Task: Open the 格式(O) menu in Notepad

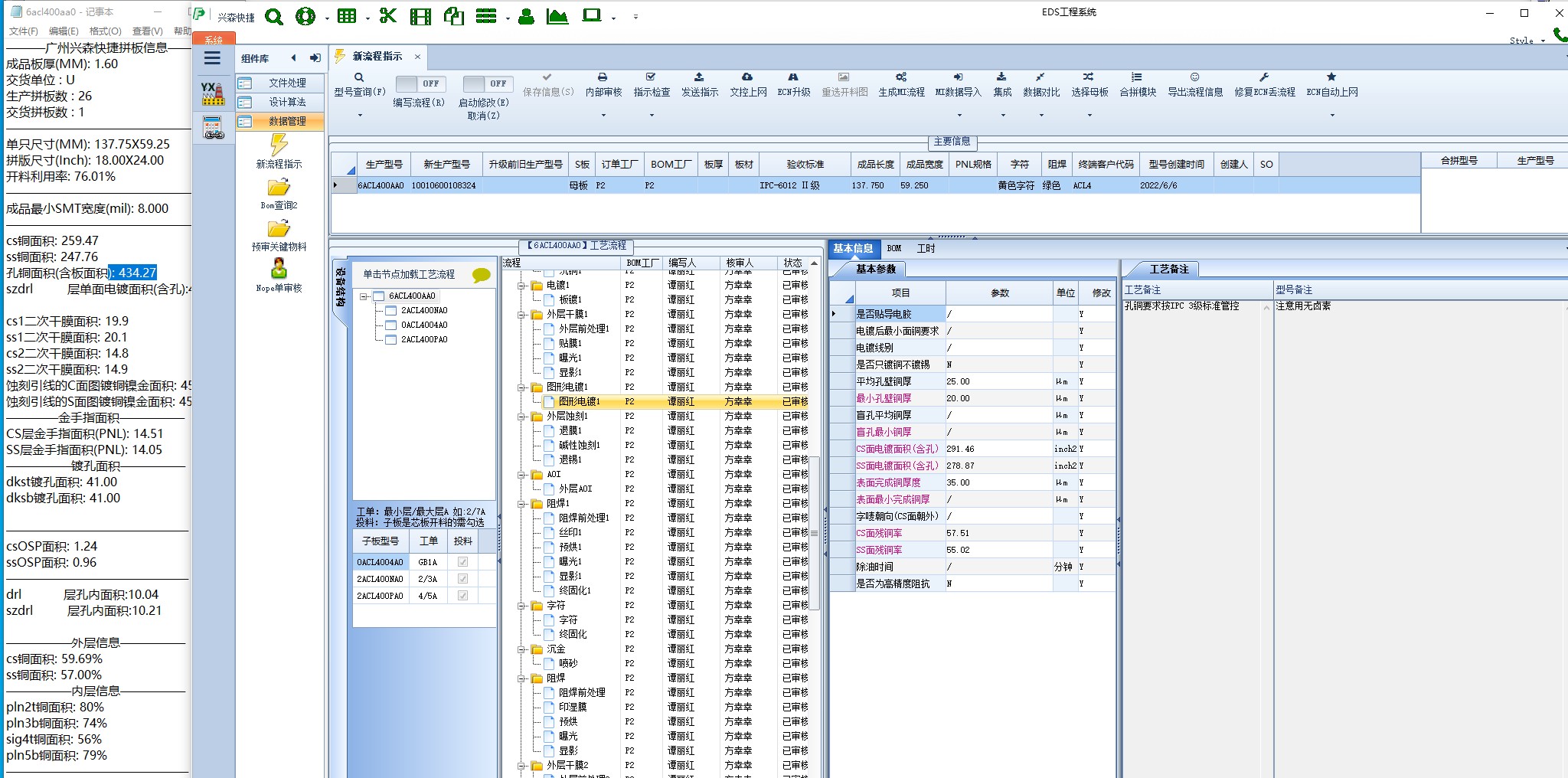Action: (105, 31)
